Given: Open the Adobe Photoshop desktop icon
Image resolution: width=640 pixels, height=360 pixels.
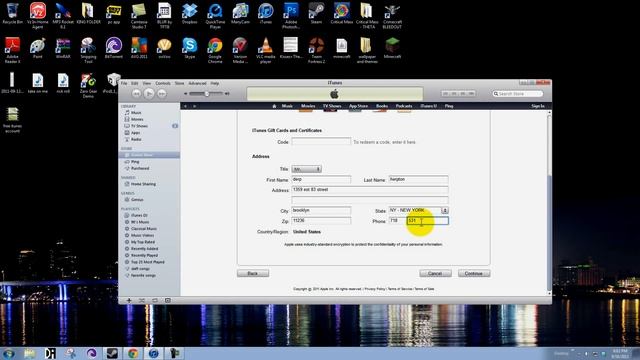Looking at the screenshot, I should (291, 16).
